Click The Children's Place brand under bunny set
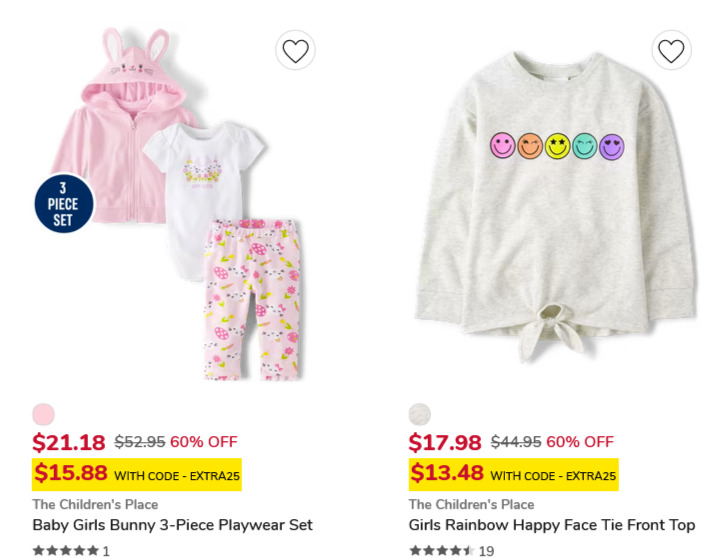Viewport: 722px width, 558px height. tap(95, 504)
